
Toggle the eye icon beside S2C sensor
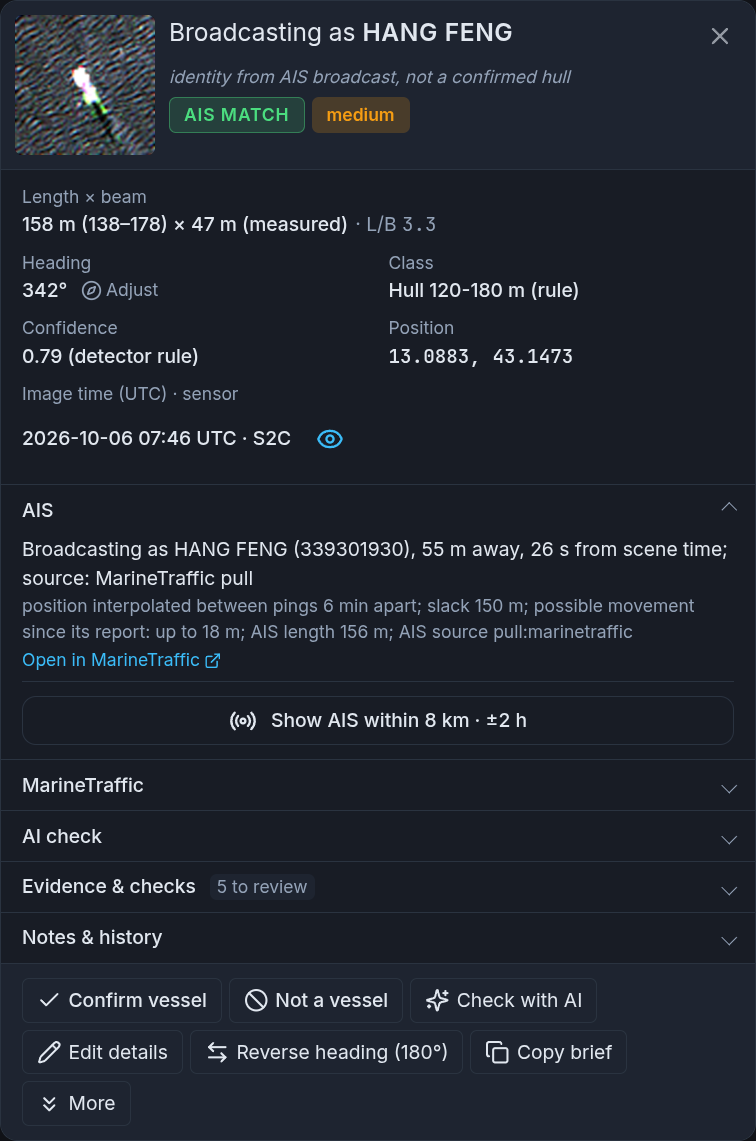[330, 439]
